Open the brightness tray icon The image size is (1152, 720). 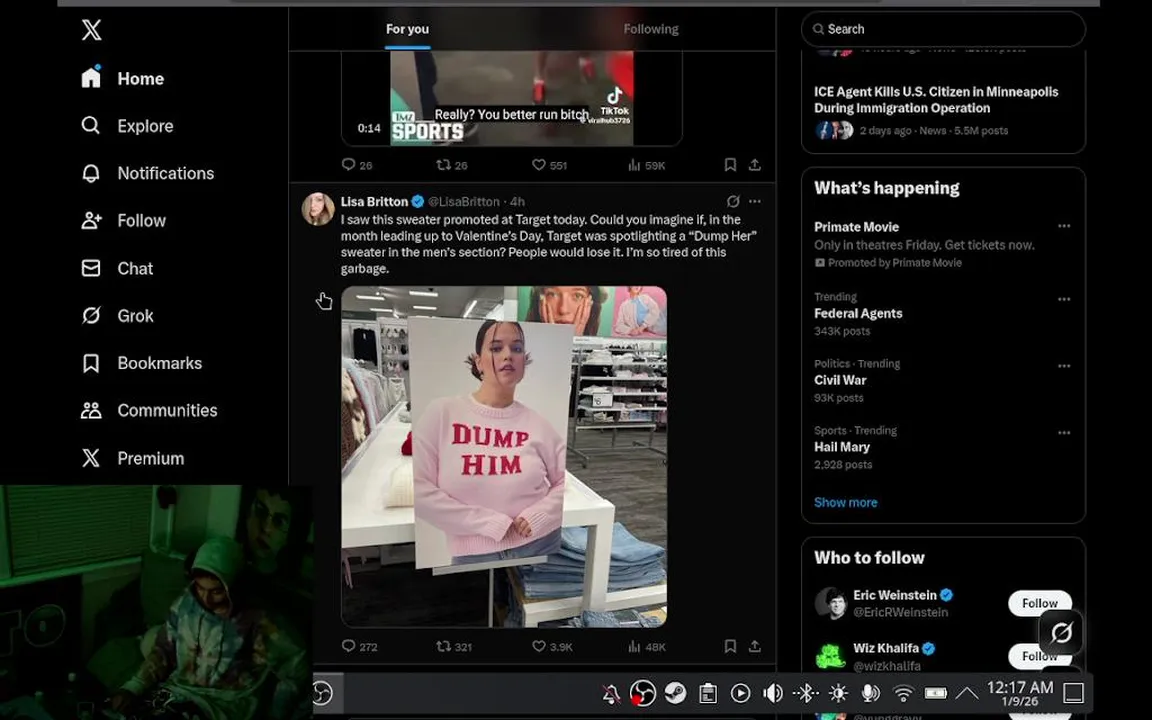[838, 693]
